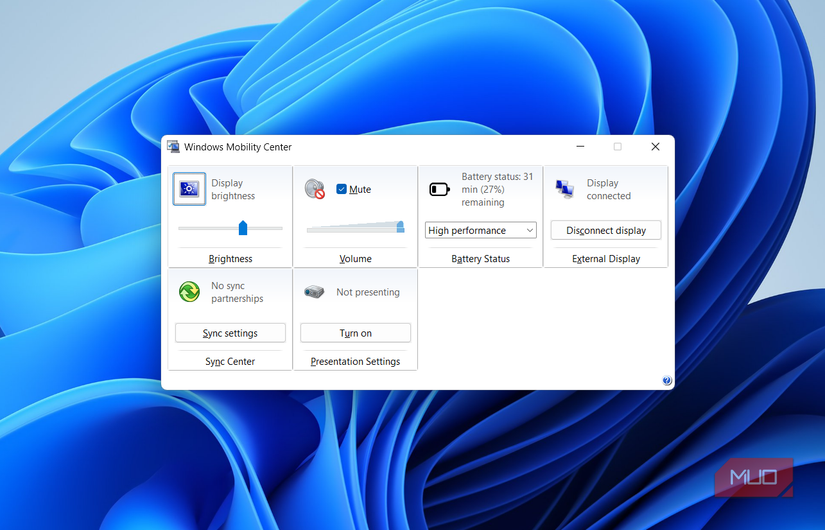
Task: Click the battery status icon
Action: click(x=439, y=189)
